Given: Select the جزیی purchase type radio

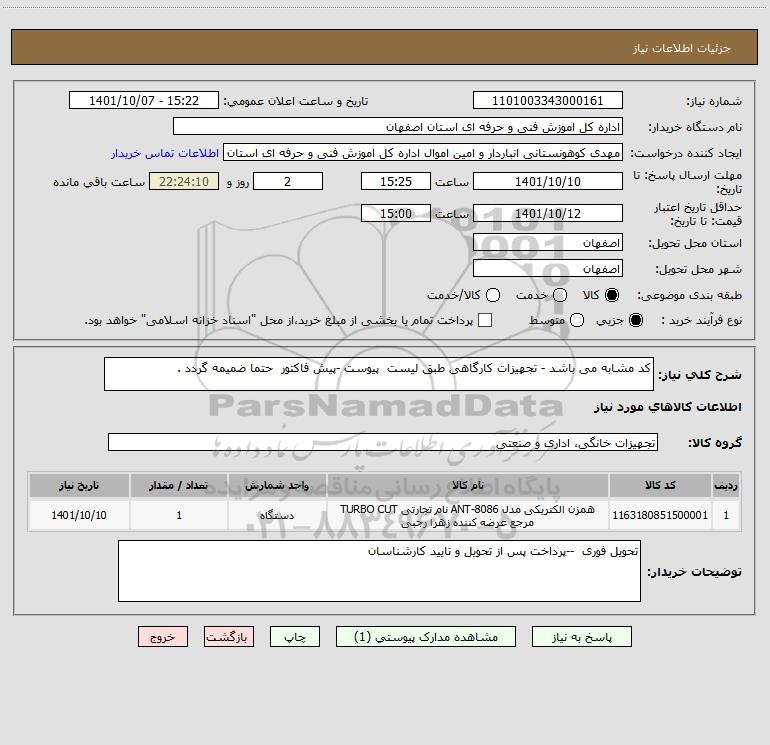Looking at the screenshot, I should tap(636, 321).
